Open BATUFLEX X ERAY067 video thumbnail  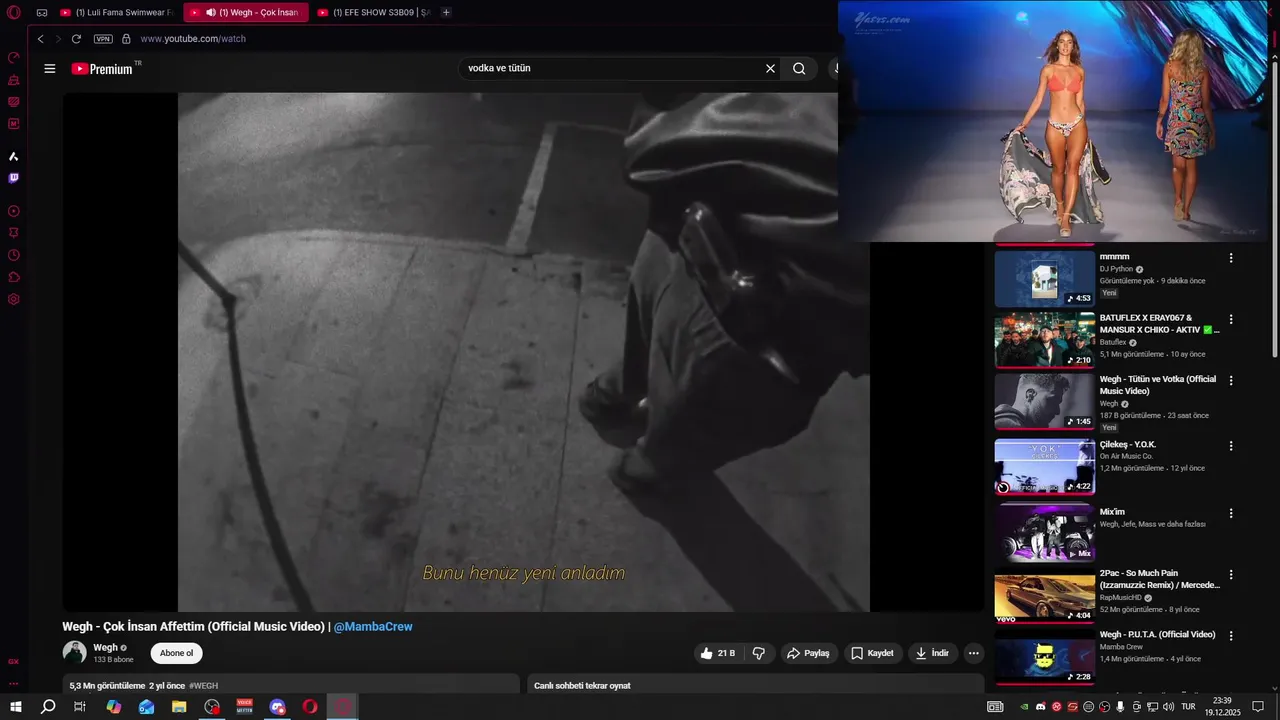[x=1044, y=340]
